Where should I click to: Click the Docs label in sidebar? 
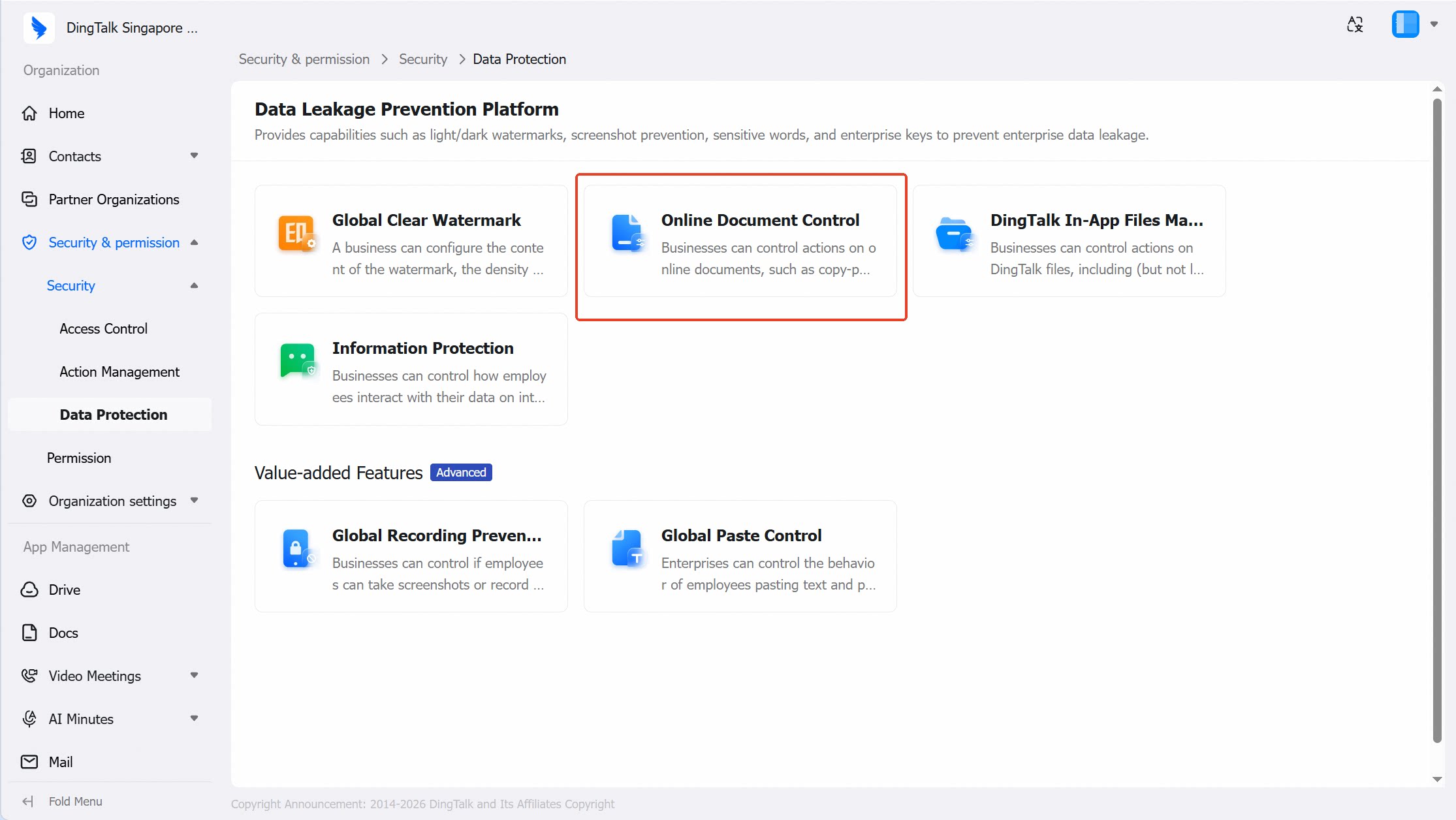point(63,633)
